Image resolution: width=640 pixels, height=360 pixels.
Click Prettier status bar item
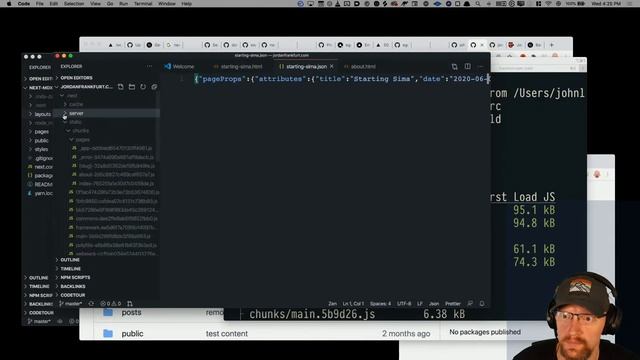[453, 303]
